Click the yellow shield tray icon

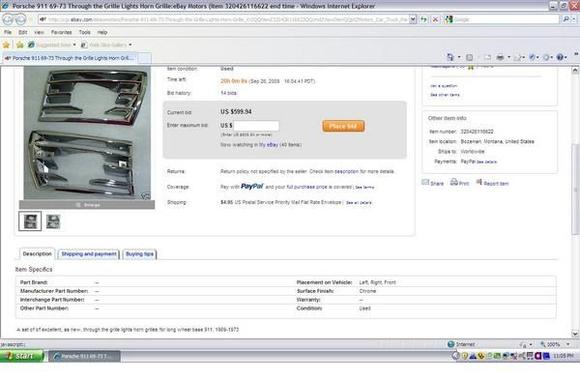pos(465,356)
